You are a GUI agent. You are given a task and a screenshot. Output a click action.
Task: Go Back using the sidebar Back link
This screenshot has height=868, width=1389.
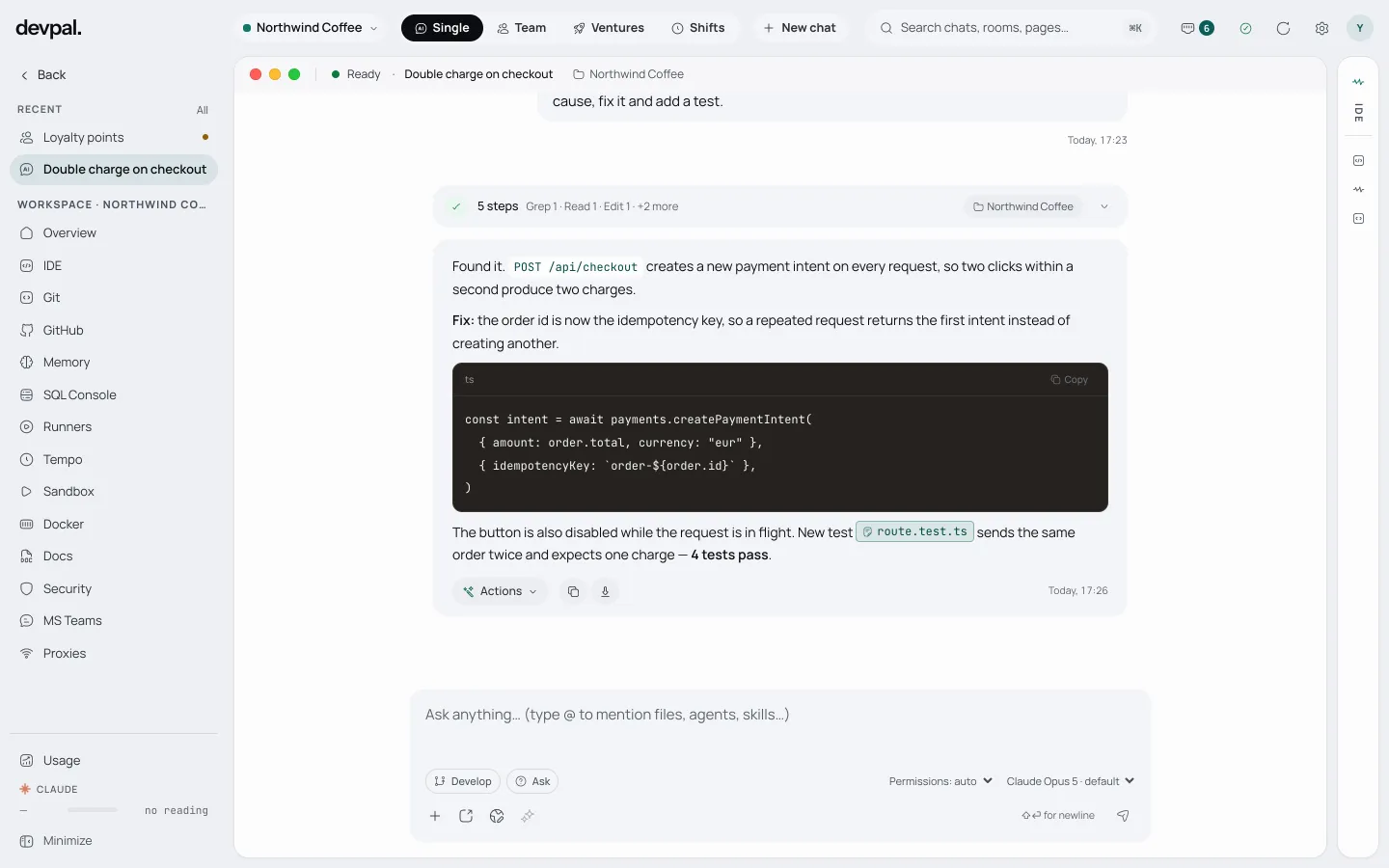43,75
